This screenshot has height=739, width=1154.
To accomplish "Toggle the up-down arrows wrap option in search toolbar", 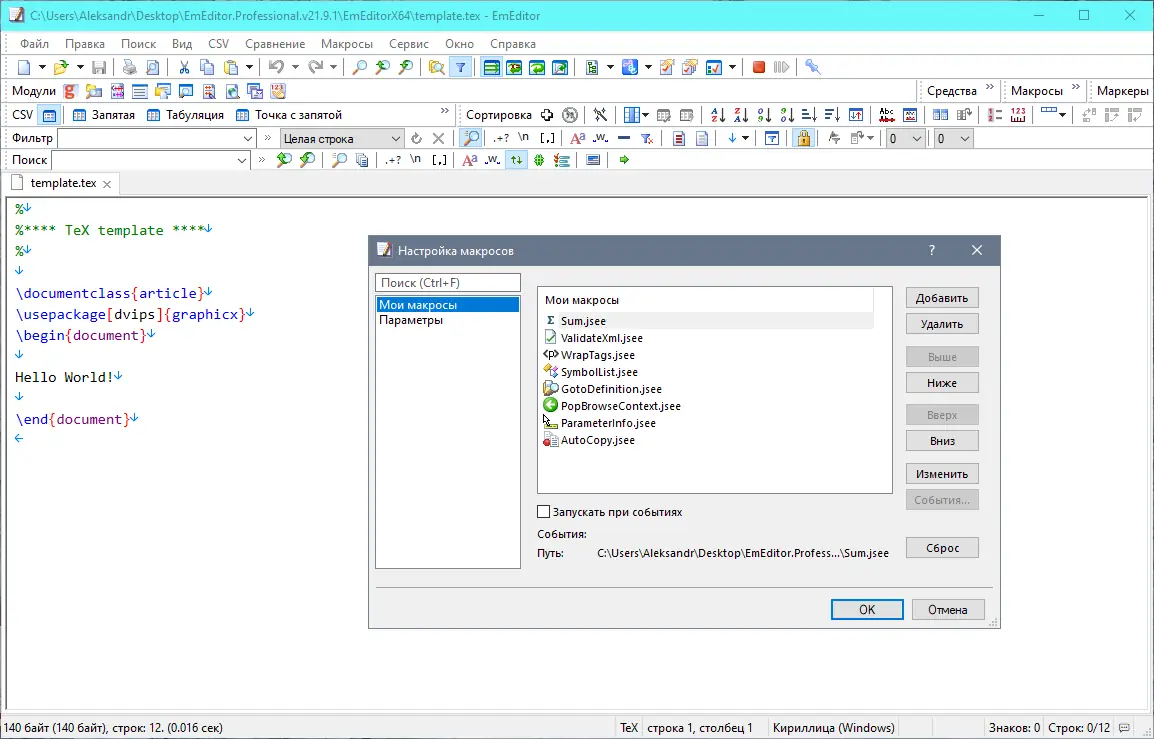I will coord(517,160).
